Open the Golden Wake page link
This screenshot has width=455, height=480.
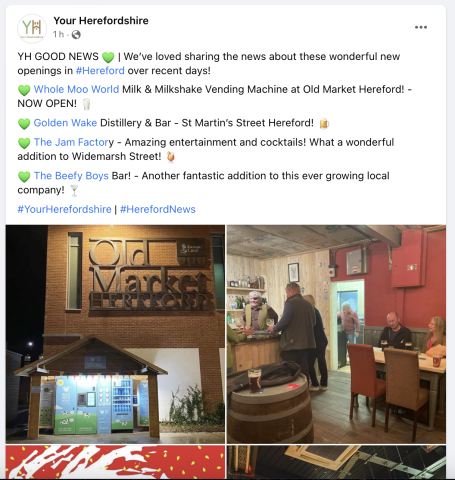pos(65,123)
